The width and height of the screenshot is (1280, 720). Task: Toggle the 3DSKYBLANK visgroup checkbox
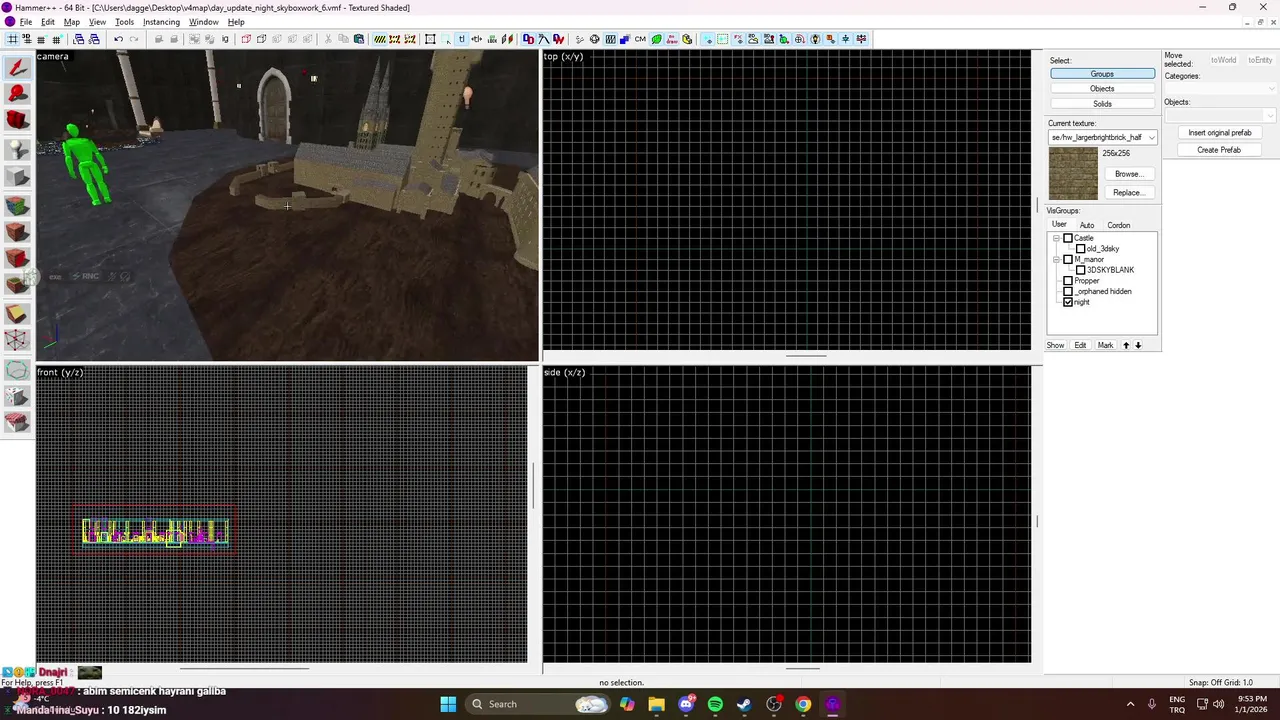tap(1081, 270)
